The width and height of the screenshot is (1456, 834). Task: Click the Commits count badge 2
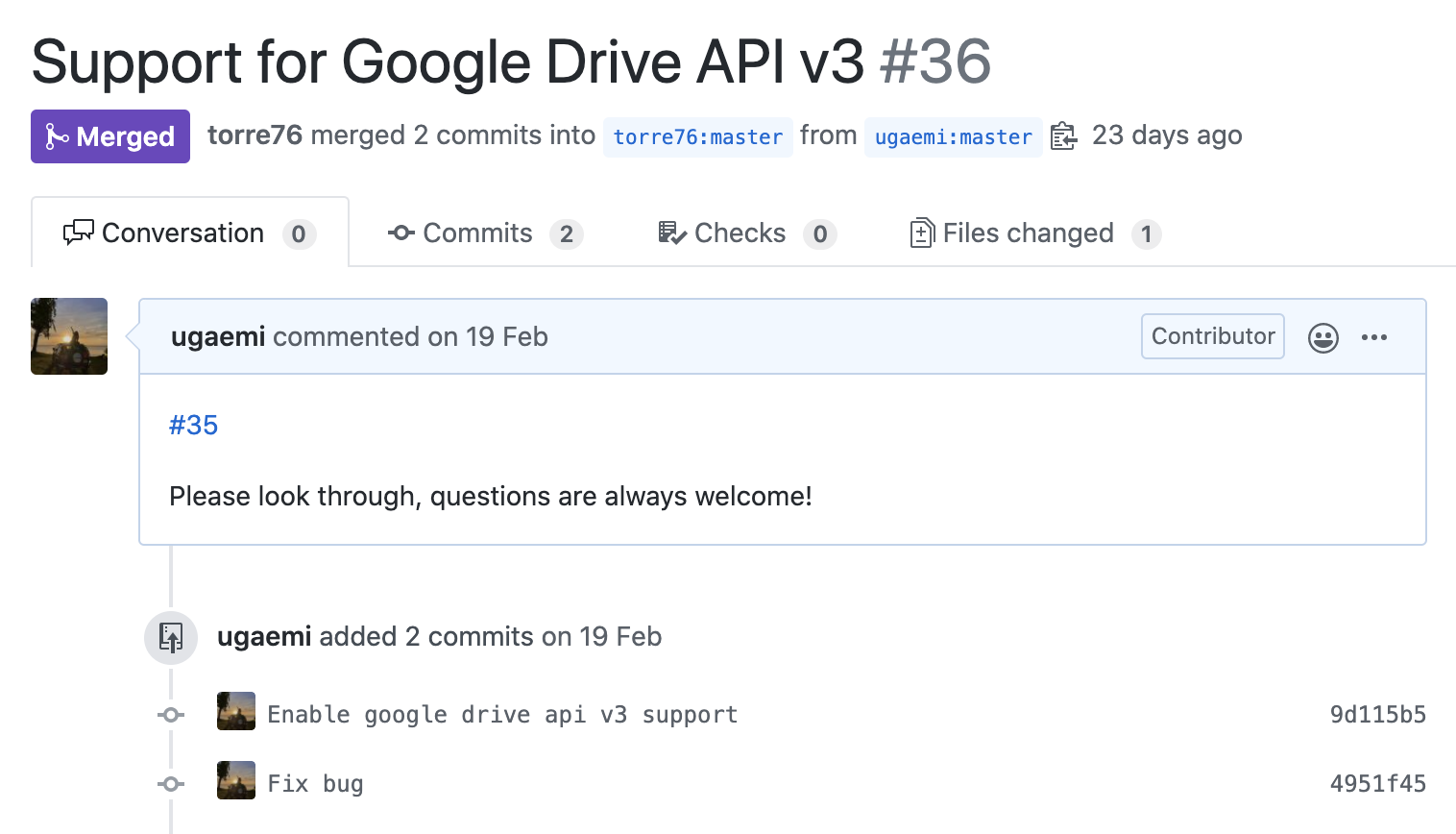[x=567, y=234]
